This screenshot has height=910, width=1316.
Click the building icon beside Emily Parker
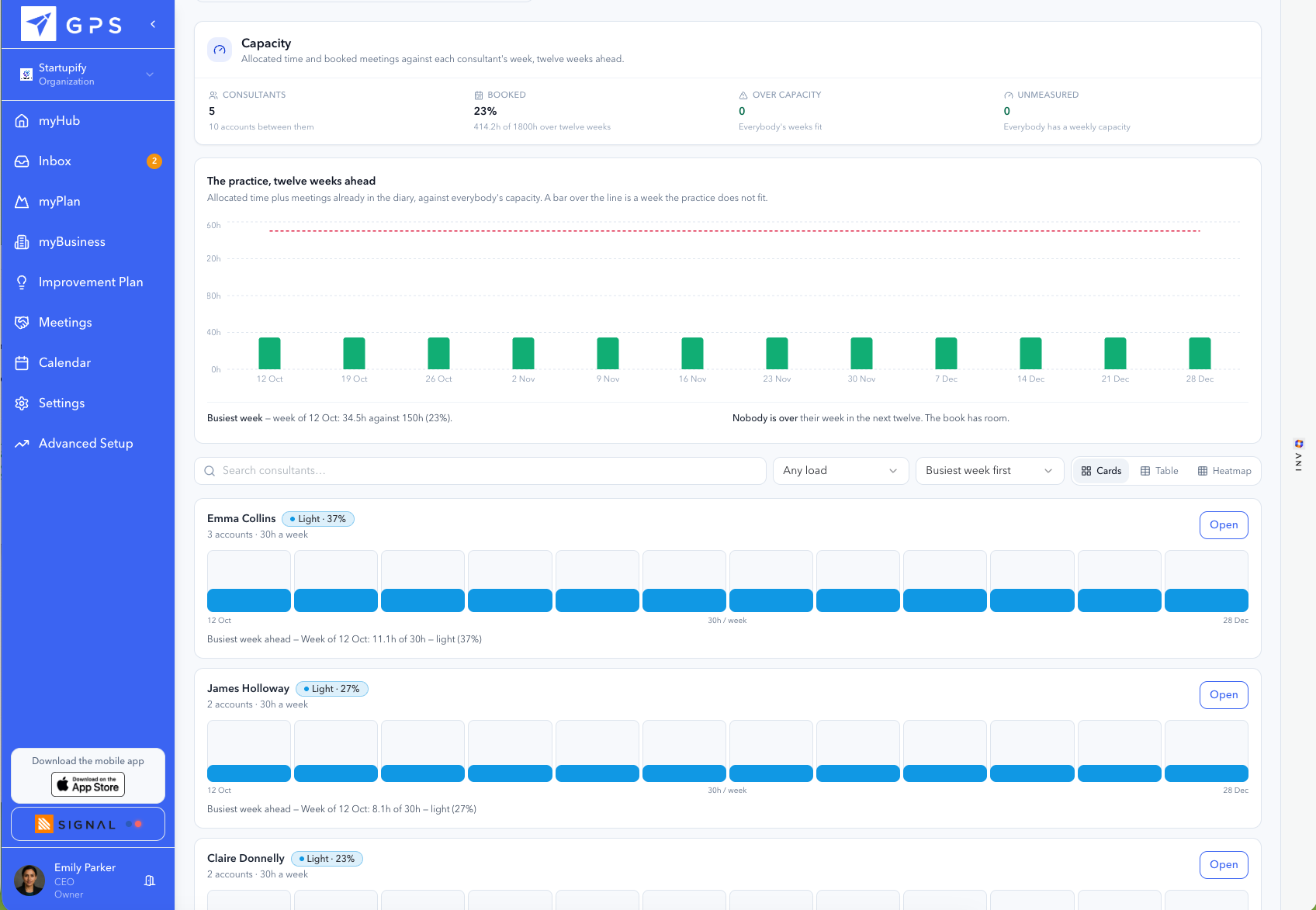tap(150, 881)
